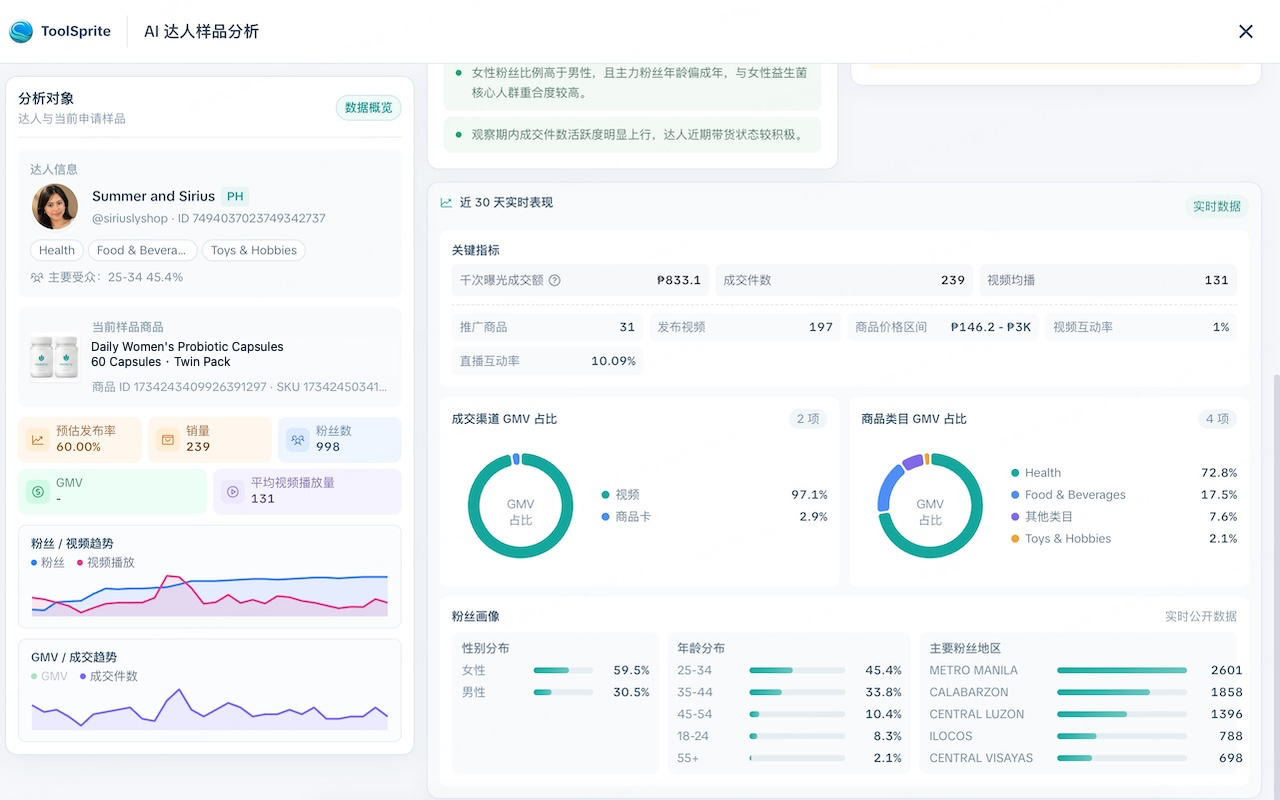The image size is (1280, 800).
Task: Select the Toys & Hobbies tag
Action: [x=254, y=250]
